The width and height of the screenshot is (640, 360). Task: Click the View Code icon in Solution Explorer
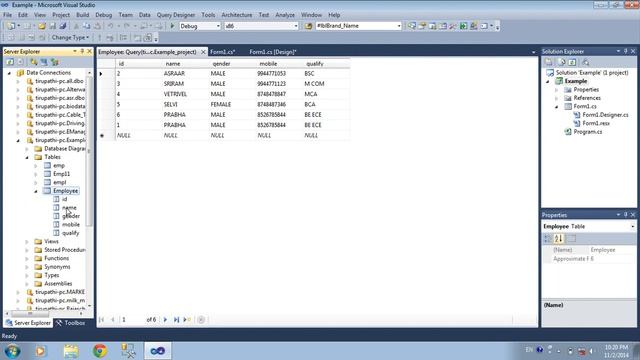[585, 62]
